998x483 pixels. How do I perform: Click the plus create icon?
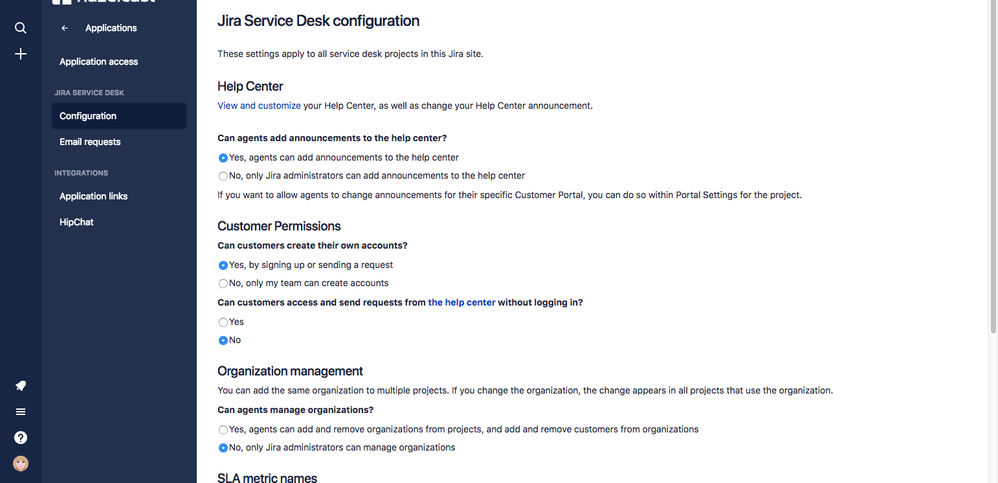(20, 54)
